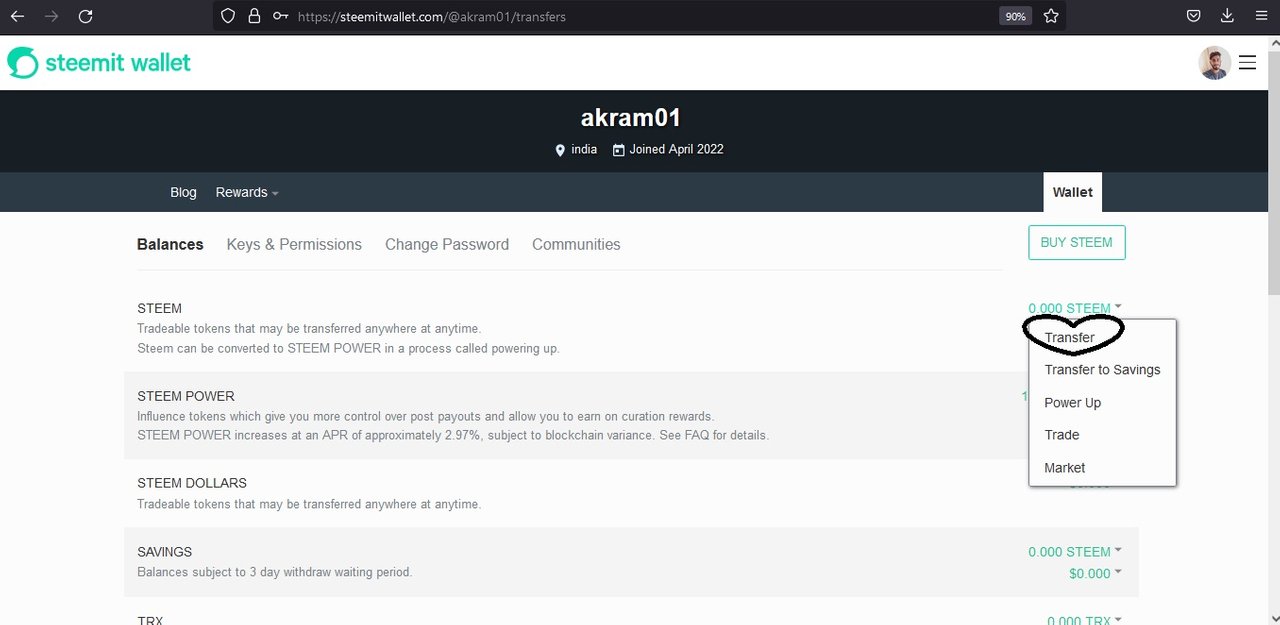Reload the page with the refresh icon
The image size is (1280, 625).
pos(86,16)
